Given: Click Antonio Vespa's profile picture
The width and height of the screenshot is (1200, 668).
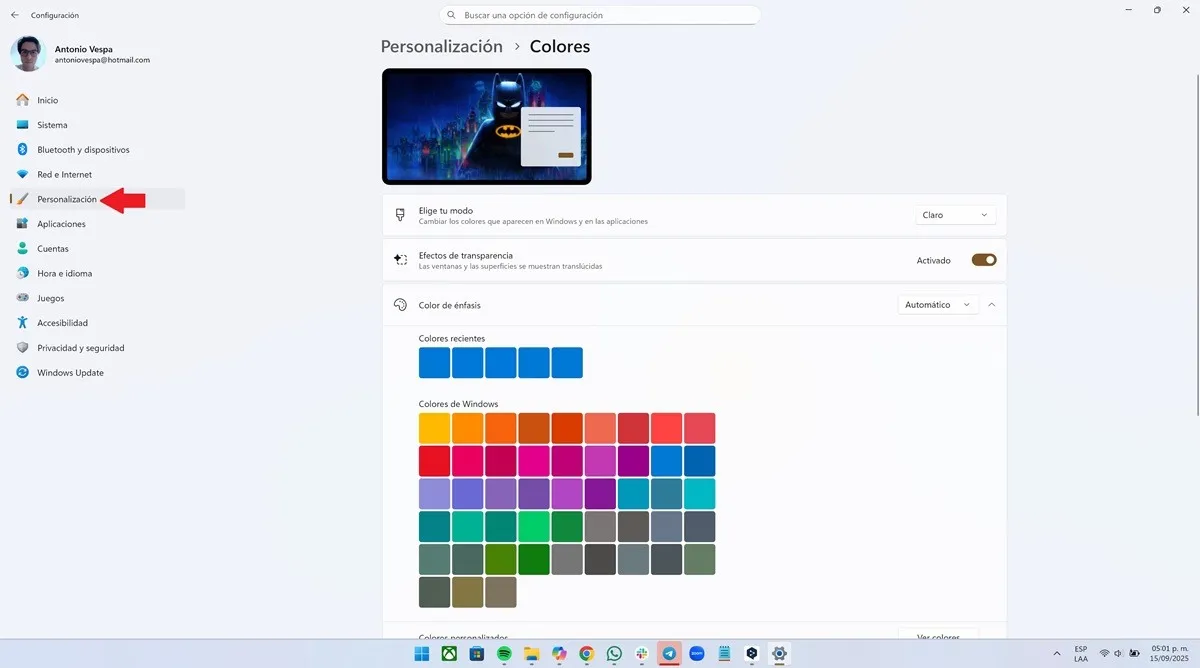Looking at the screenshot, I should 28,54.
